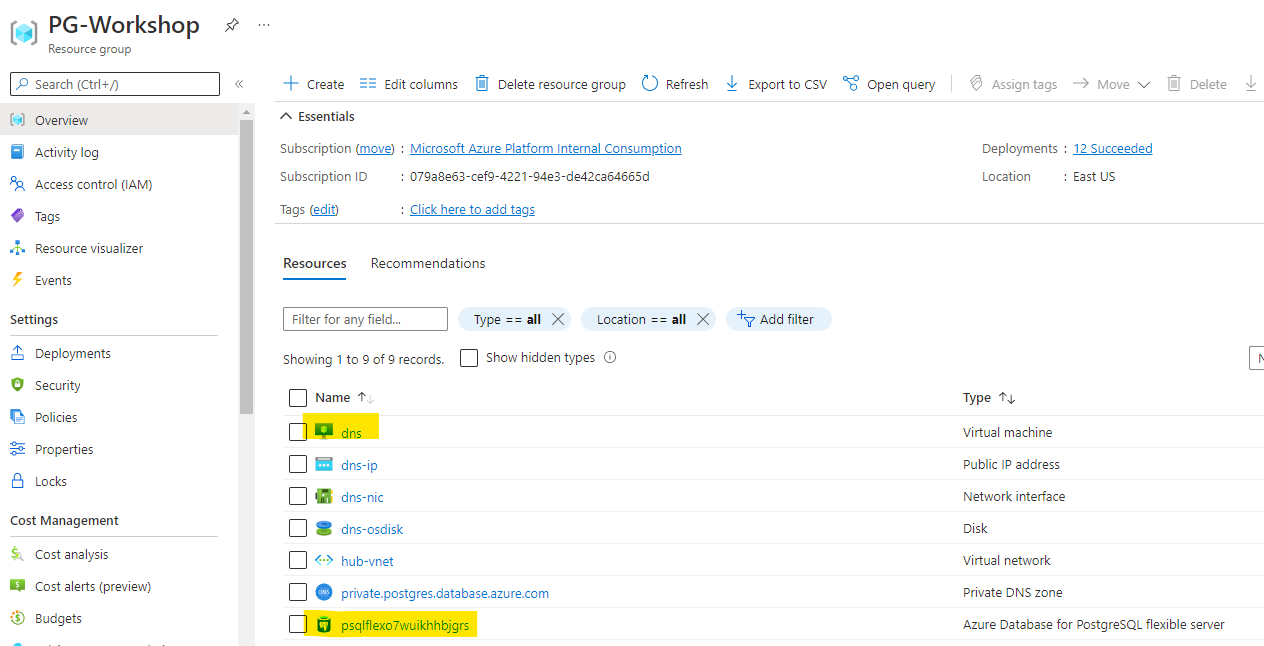Open the more options ellipsis menu

point(264,25)
